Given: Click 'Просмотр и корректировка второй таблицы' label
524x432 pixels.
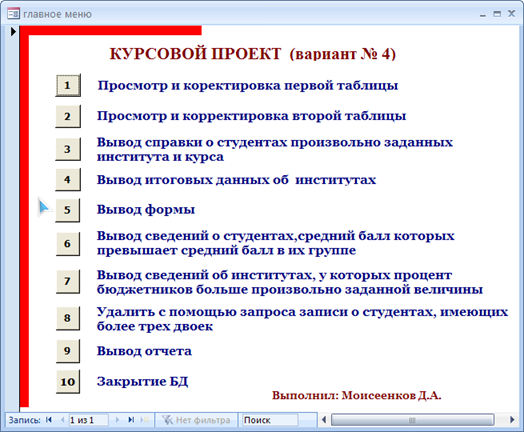Looking at the screenshot, I should point(251,116).
